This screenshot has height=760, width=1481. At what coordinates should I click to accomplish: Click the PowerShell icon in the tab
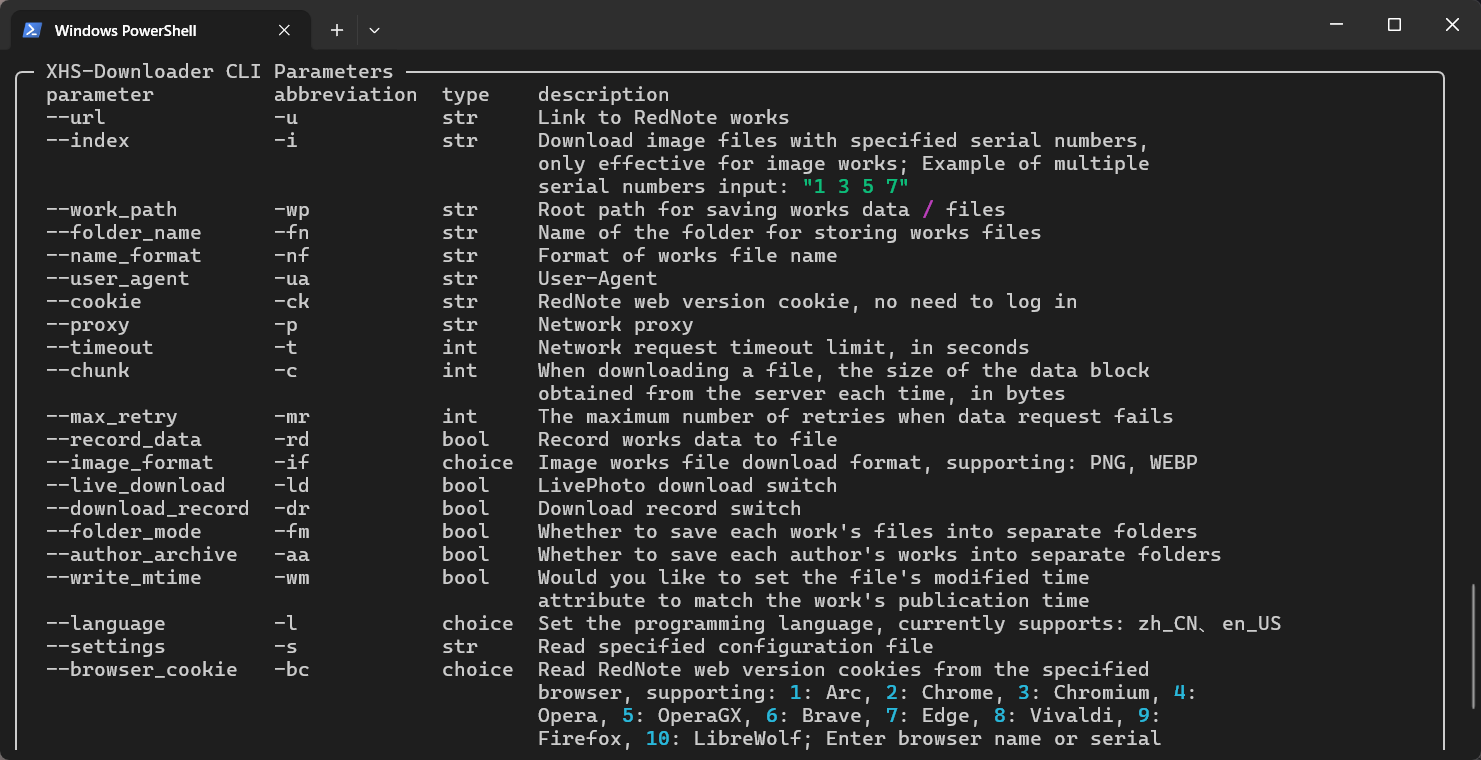coord(33,30)
